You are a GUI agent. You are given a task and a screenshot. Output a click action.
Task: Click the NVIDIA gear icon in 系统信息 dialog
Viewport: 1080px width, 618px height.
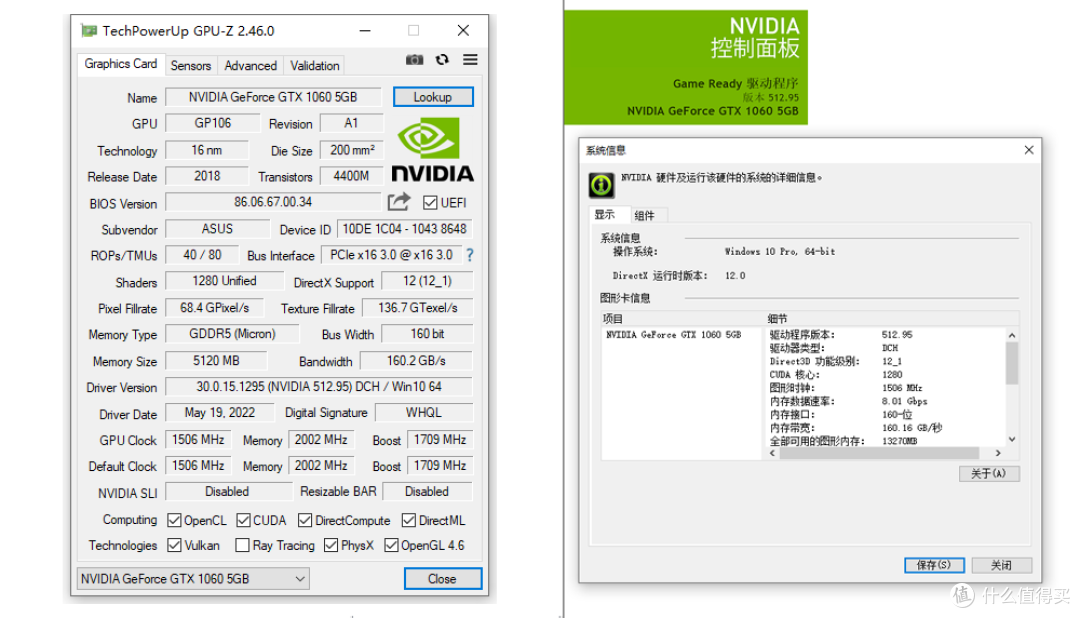601,186
